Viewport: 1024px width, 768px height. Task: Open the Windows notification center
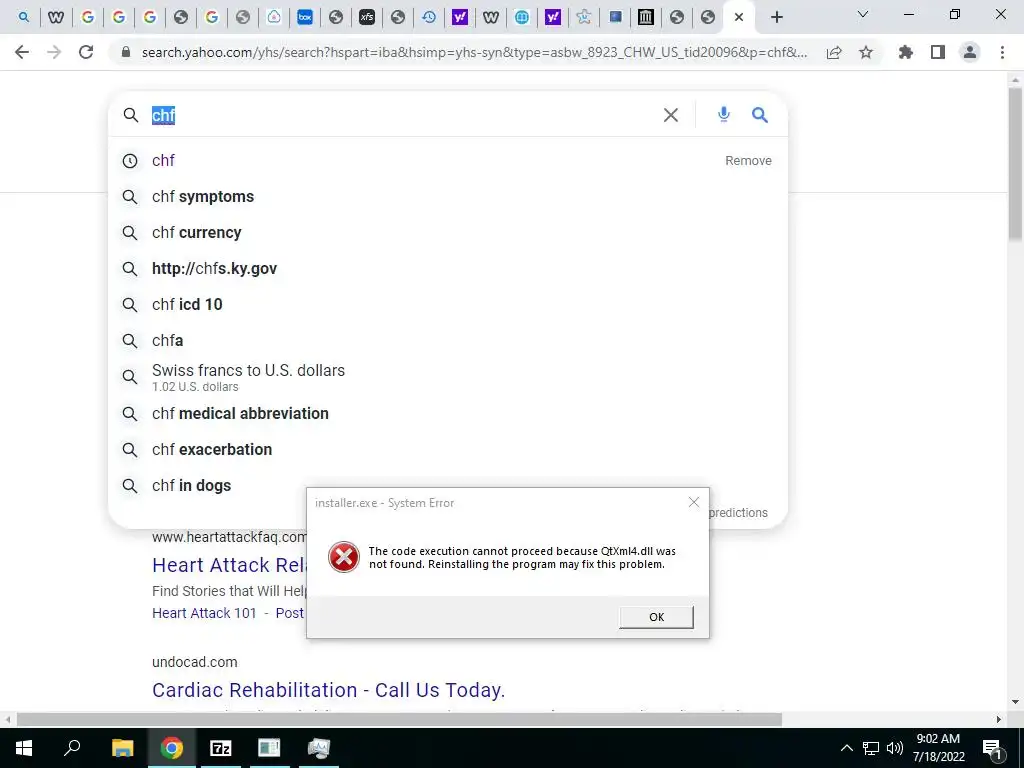click(992, 748)
